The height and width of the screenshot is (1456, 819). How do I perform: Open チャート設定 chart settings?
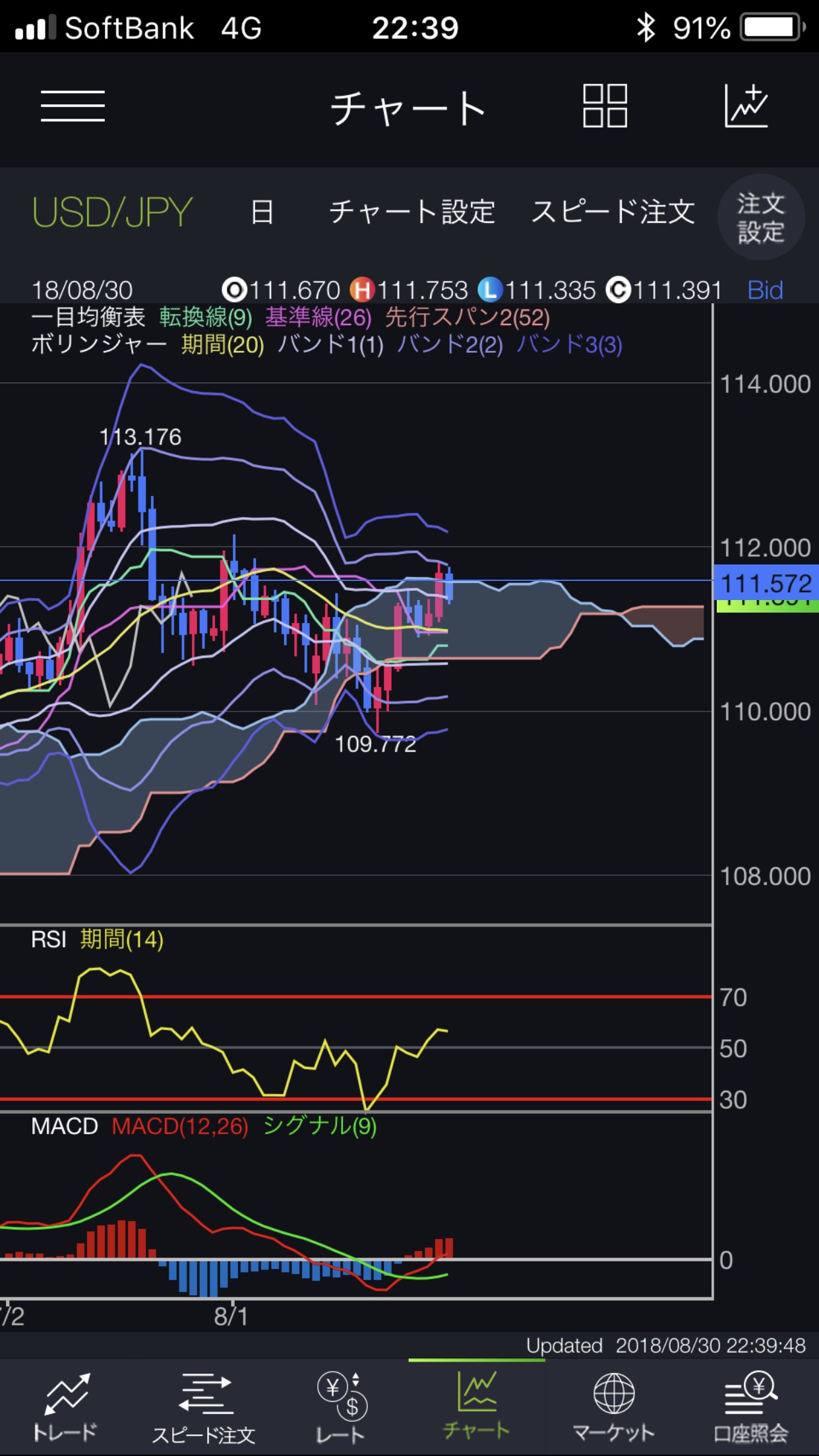click(x=412, y=212)
